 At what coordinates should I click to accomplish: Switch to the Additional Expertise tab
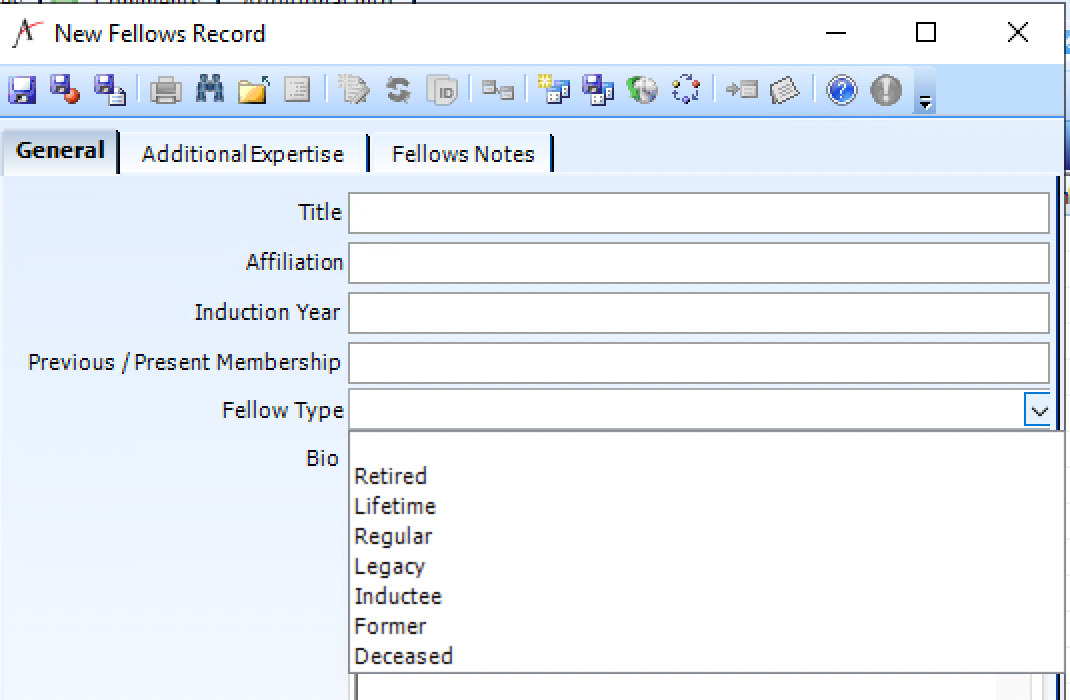[243, 153]
